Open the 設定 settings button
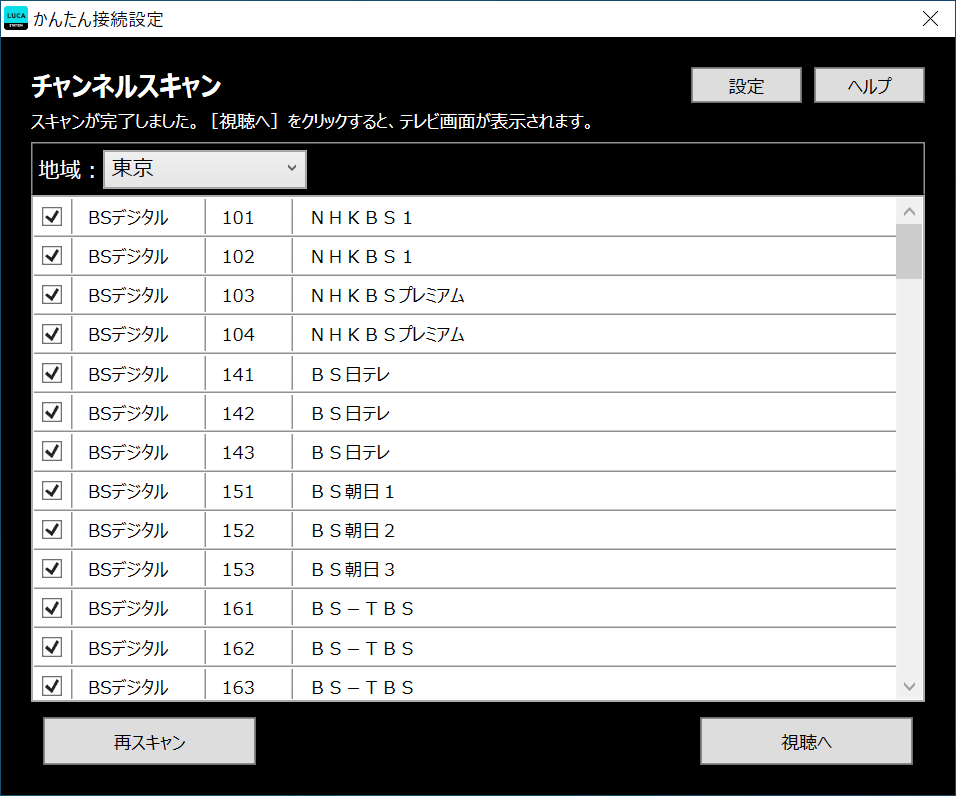Viewport: 956px width, 796px height. [746, 86]
